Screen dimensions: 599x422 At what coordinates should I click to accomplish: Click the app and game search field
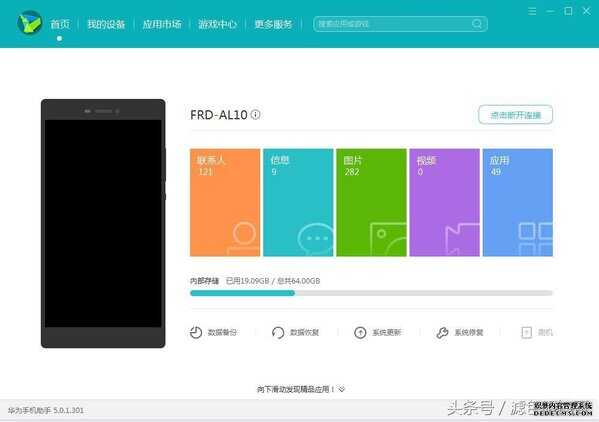400,24
